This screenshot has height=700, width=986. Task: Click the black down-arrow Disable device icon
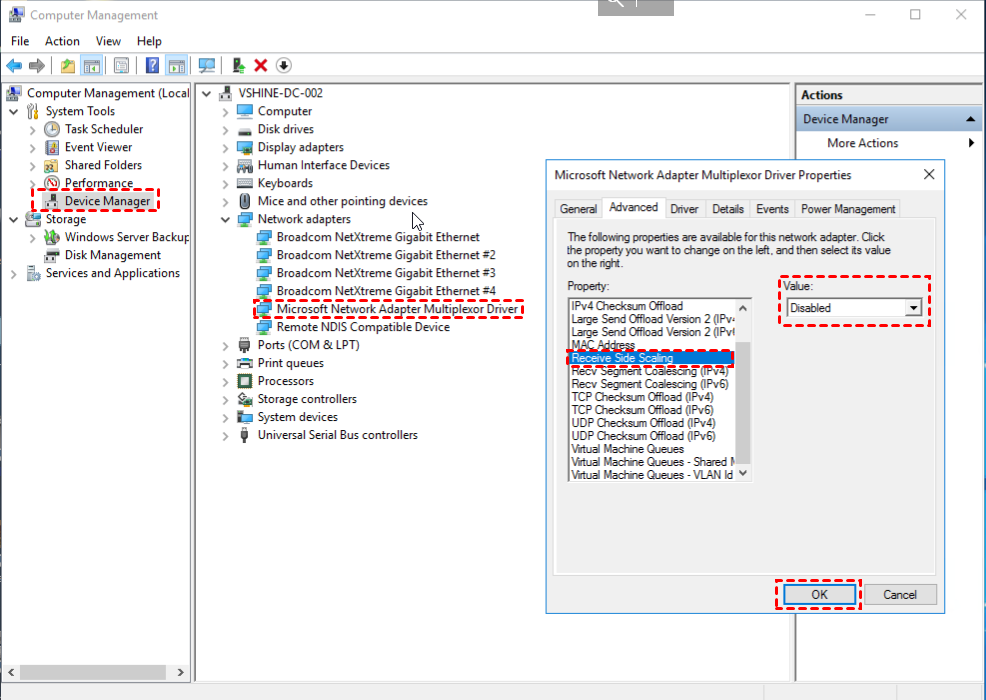(284, 66)
